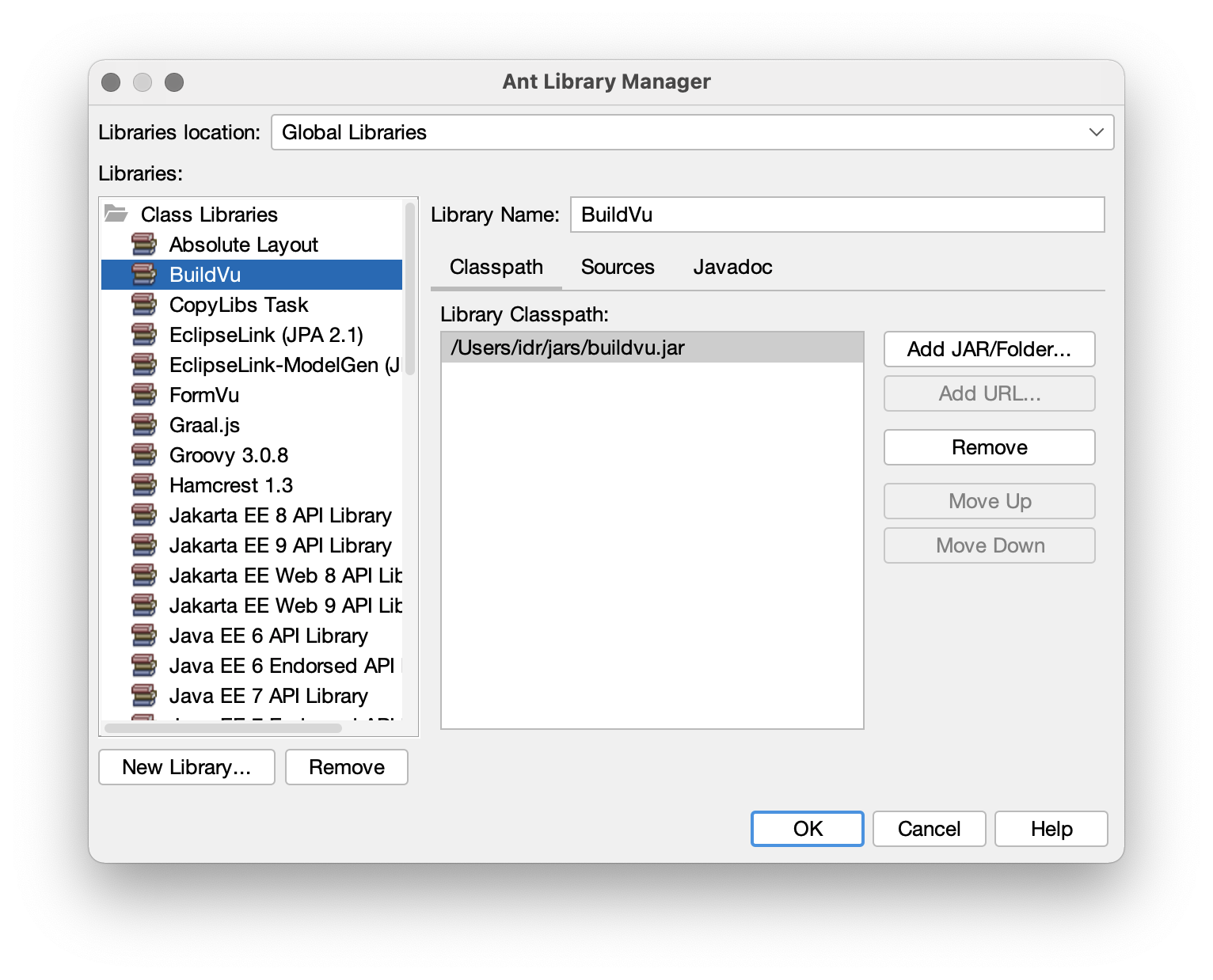1213x980 pixels.
Task: Confirm changes with the OK button
Action: (807, 829)
